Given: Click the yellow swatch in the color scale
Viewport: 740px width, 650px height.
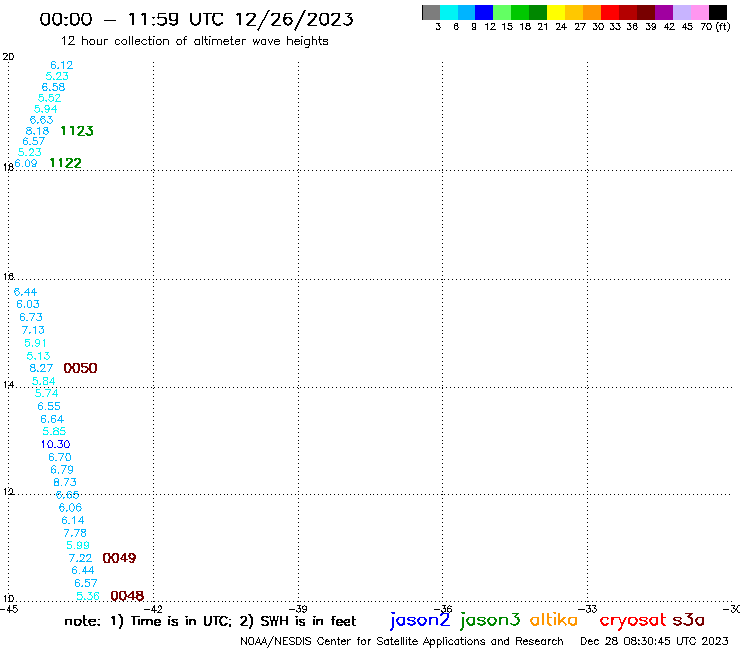Looking at the screenshot, I should point(556,12).
